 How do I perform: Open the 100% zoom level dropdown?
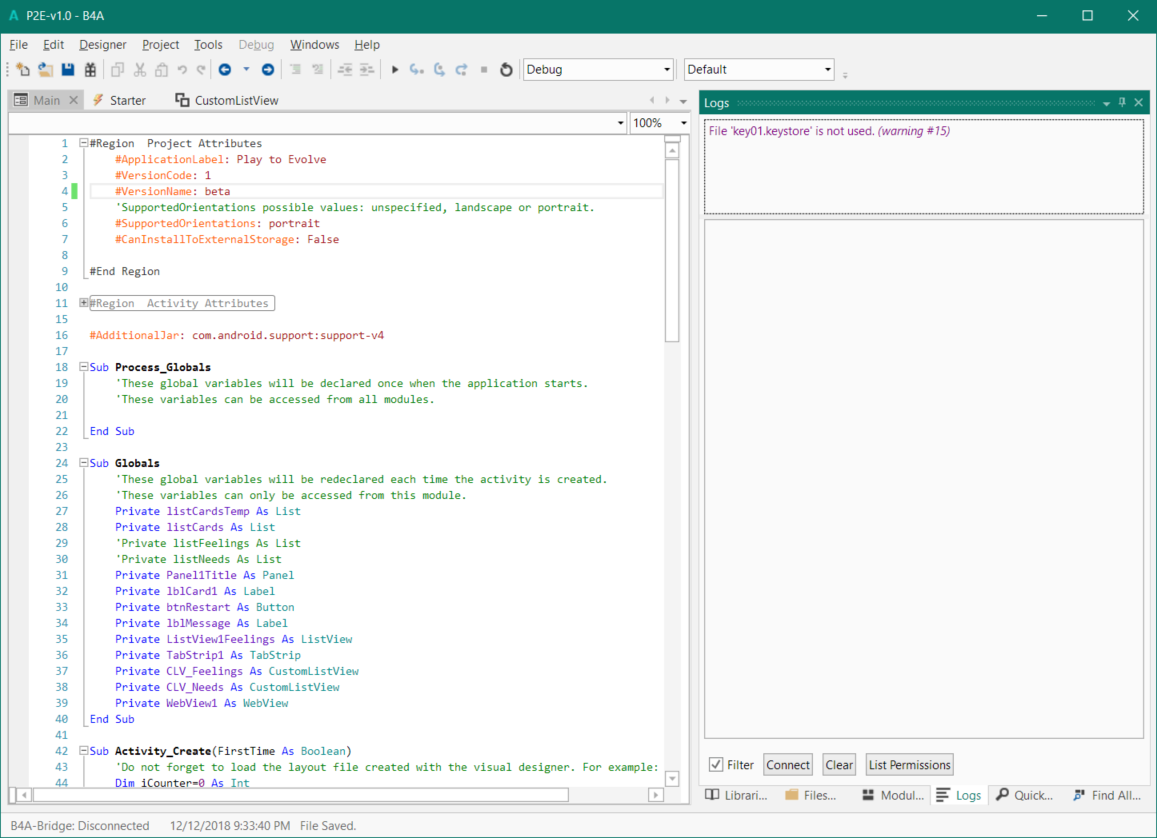tap(684, 123)
